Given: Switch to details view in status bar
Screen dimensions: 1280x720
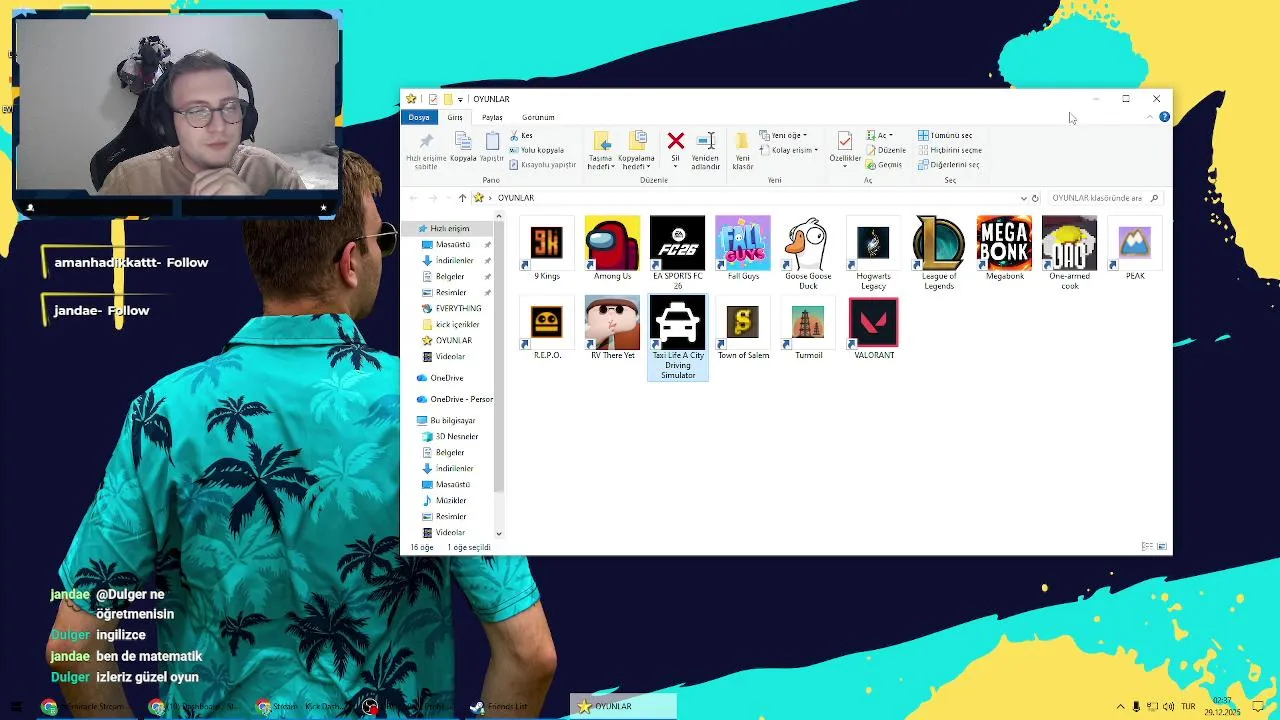Looking at the screenshot, I should (1147, 547).
